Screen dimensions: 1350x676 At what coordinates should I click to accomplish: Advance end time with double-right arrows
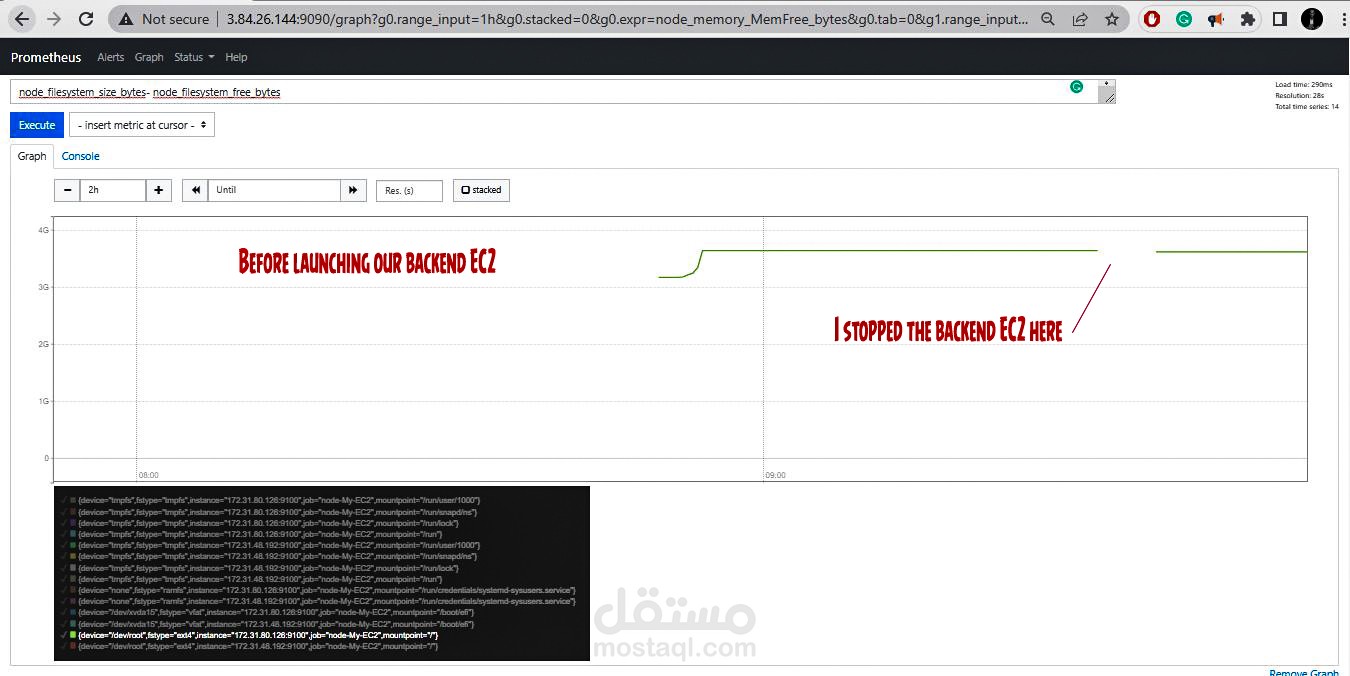point(353,190)
